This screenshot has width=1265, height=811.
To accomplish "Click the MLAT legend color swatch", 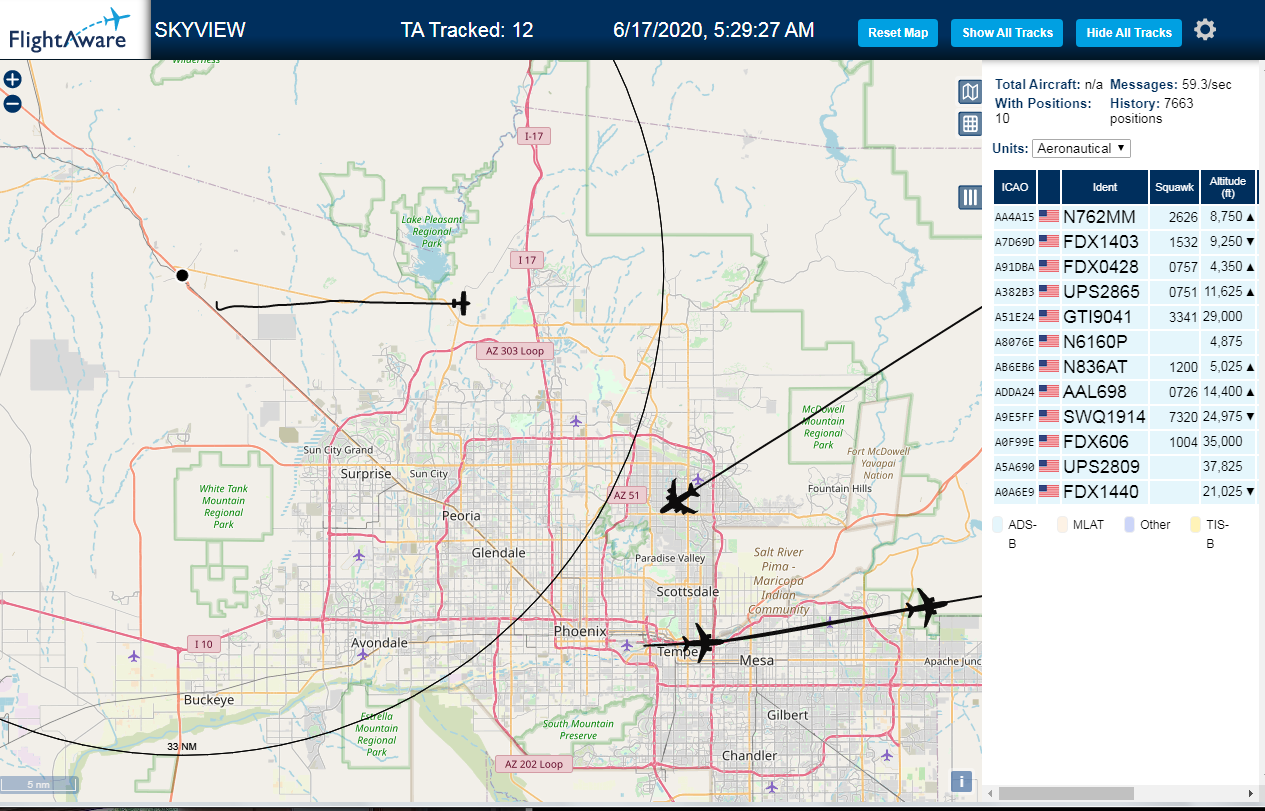I will 1063,524.
